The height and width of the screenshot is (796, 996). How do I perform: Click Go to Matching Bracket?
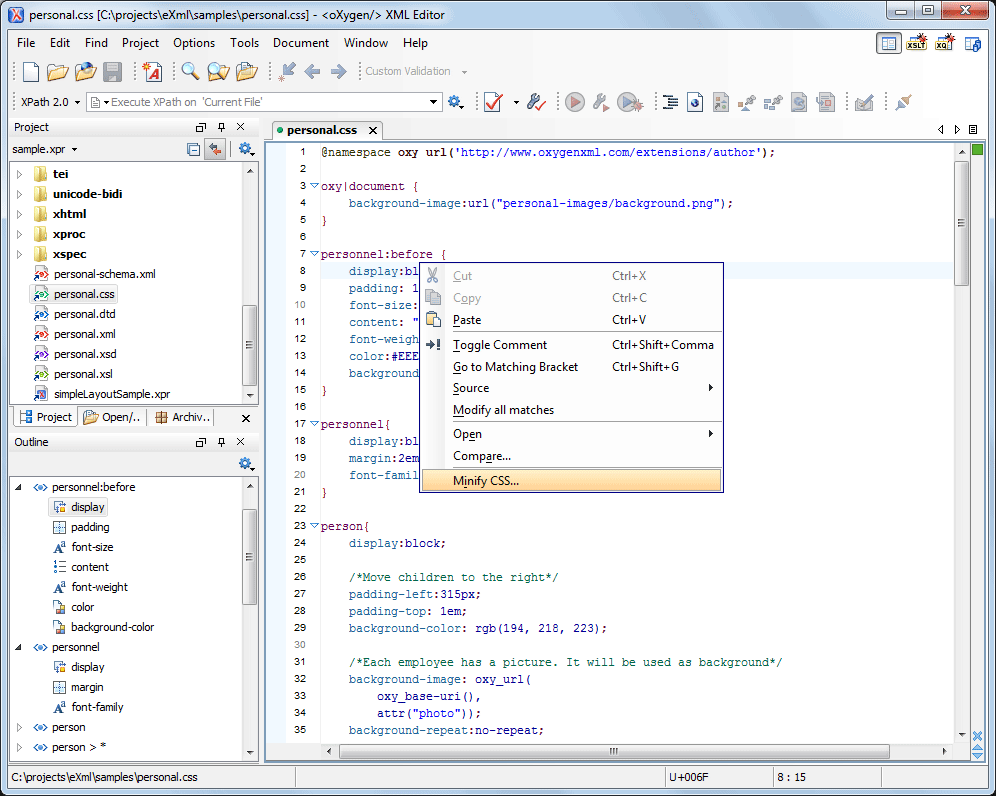pyautogui.click(x=571, y=367)
